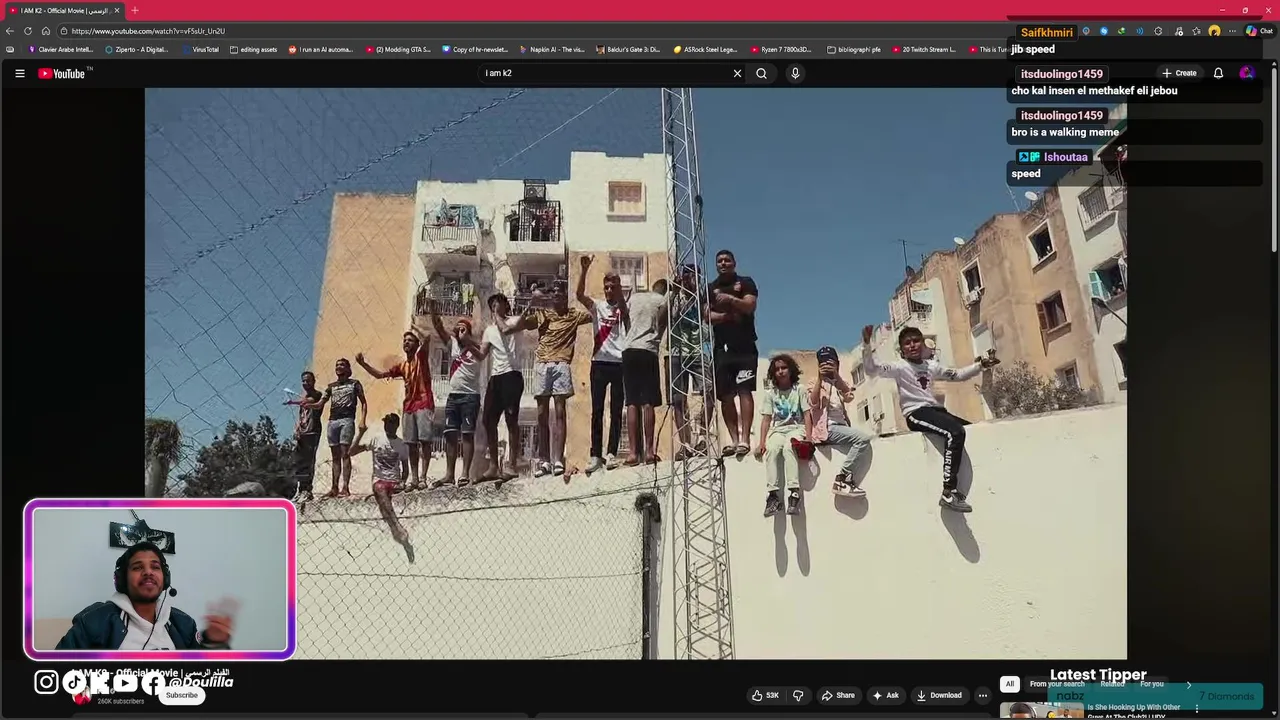Open ASRock Steel Lege... bookmark
This screenshot has height=720, width=1280.
pos(705,49)
